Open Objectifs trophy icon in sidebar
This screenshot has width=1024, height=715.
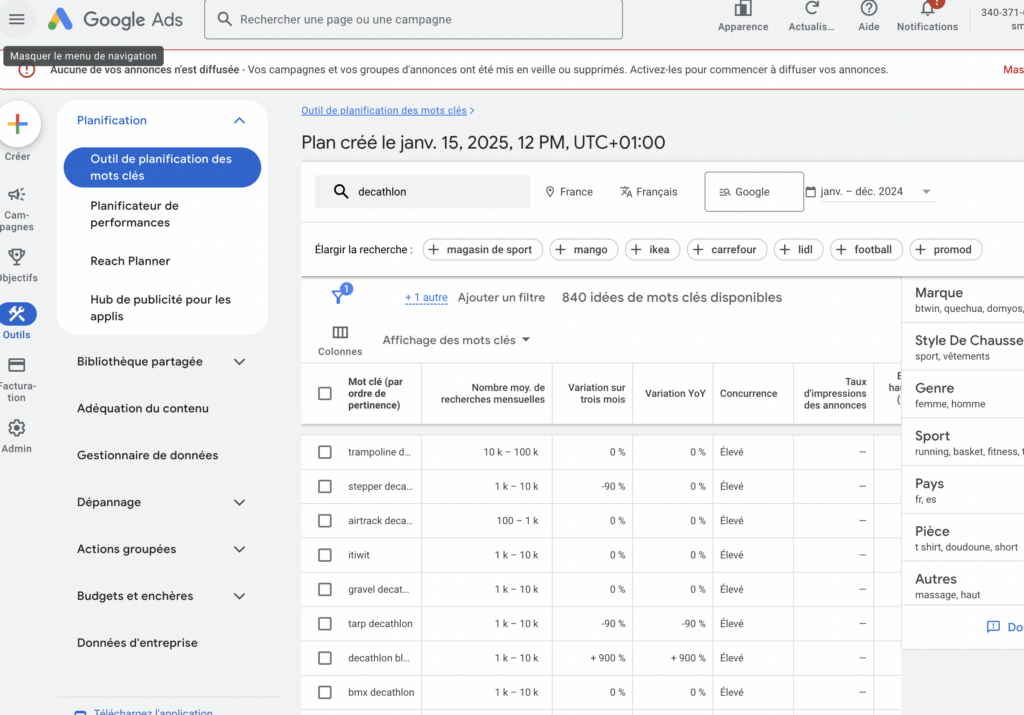point(16,257)
